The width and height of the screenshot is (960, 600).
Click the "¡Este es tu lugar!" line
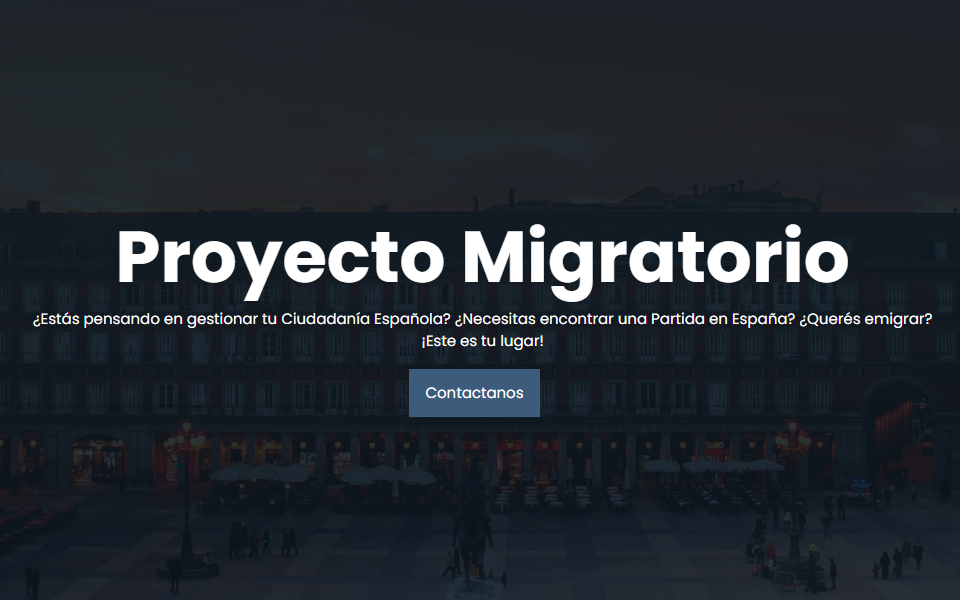point(482,341)
